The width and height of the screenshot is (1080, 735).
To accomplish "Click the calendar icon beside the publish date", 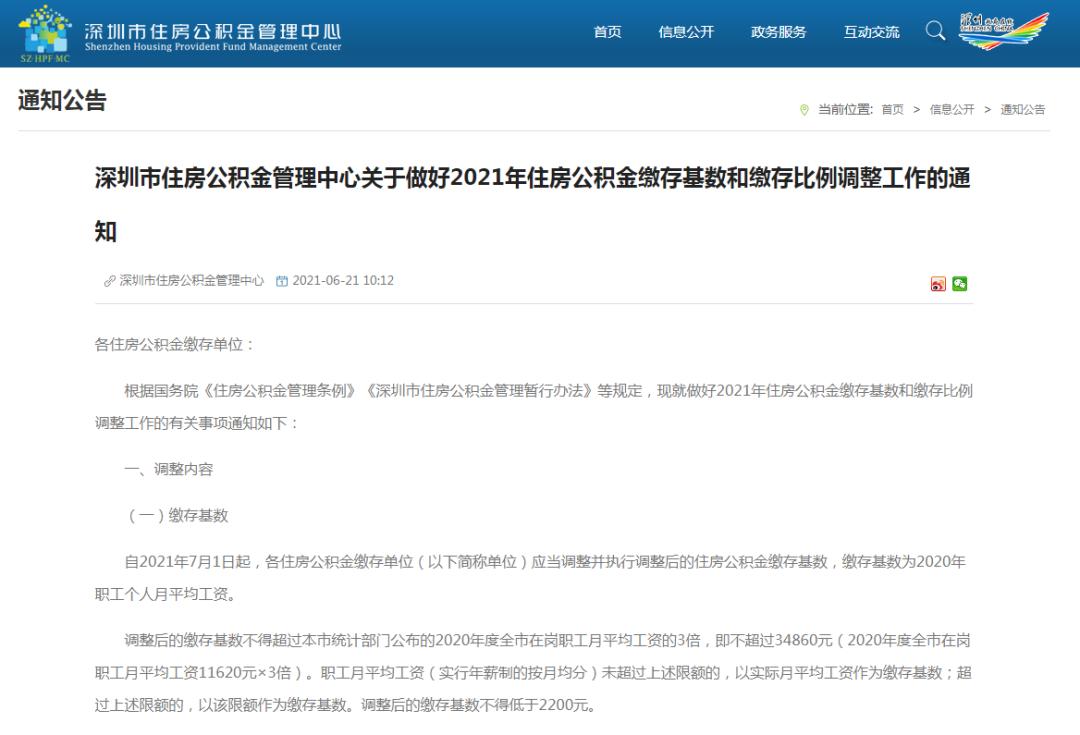I will click(x=281, y=281).
